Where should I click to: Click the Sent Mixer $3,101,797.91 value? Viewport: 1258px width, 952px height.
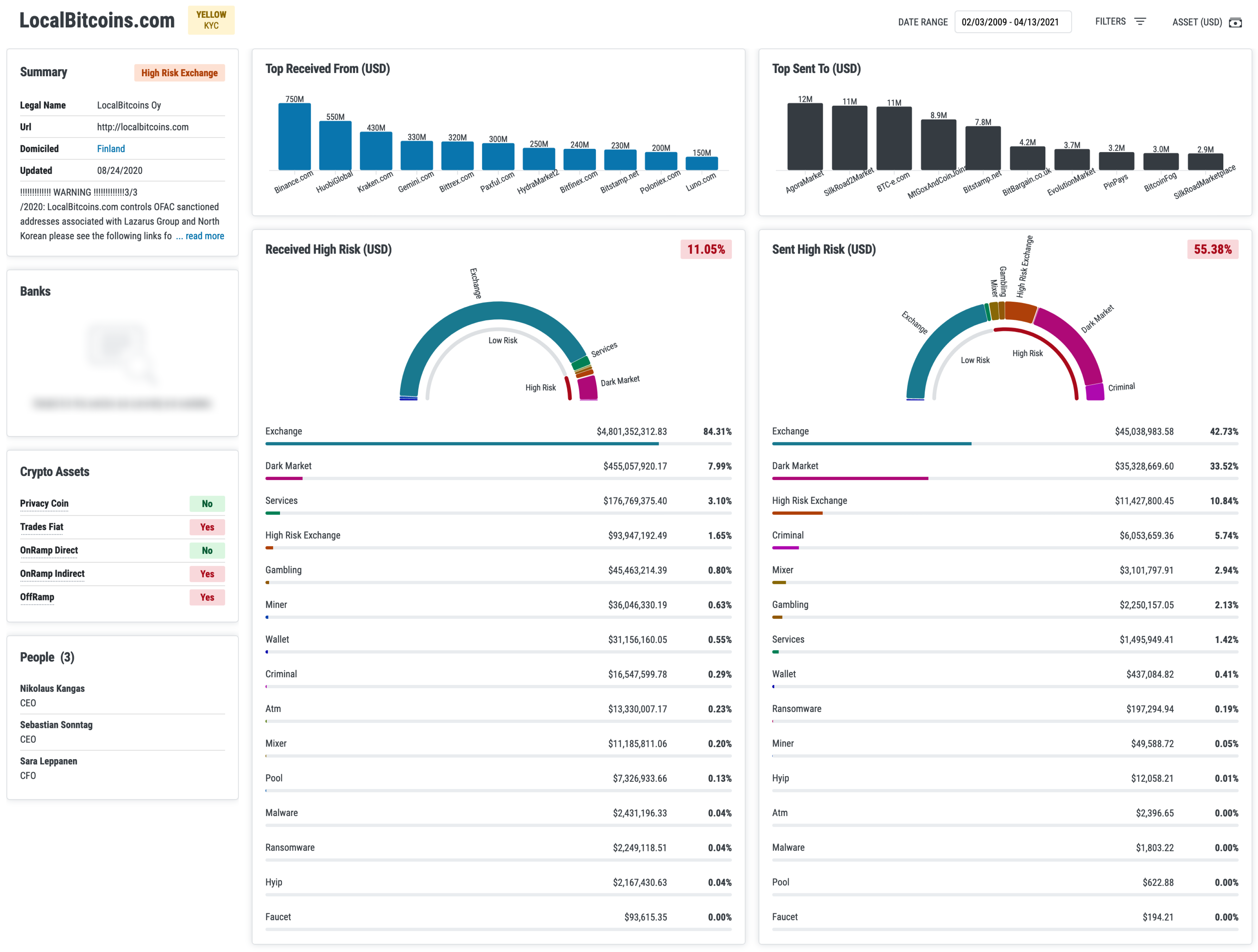1146,570
